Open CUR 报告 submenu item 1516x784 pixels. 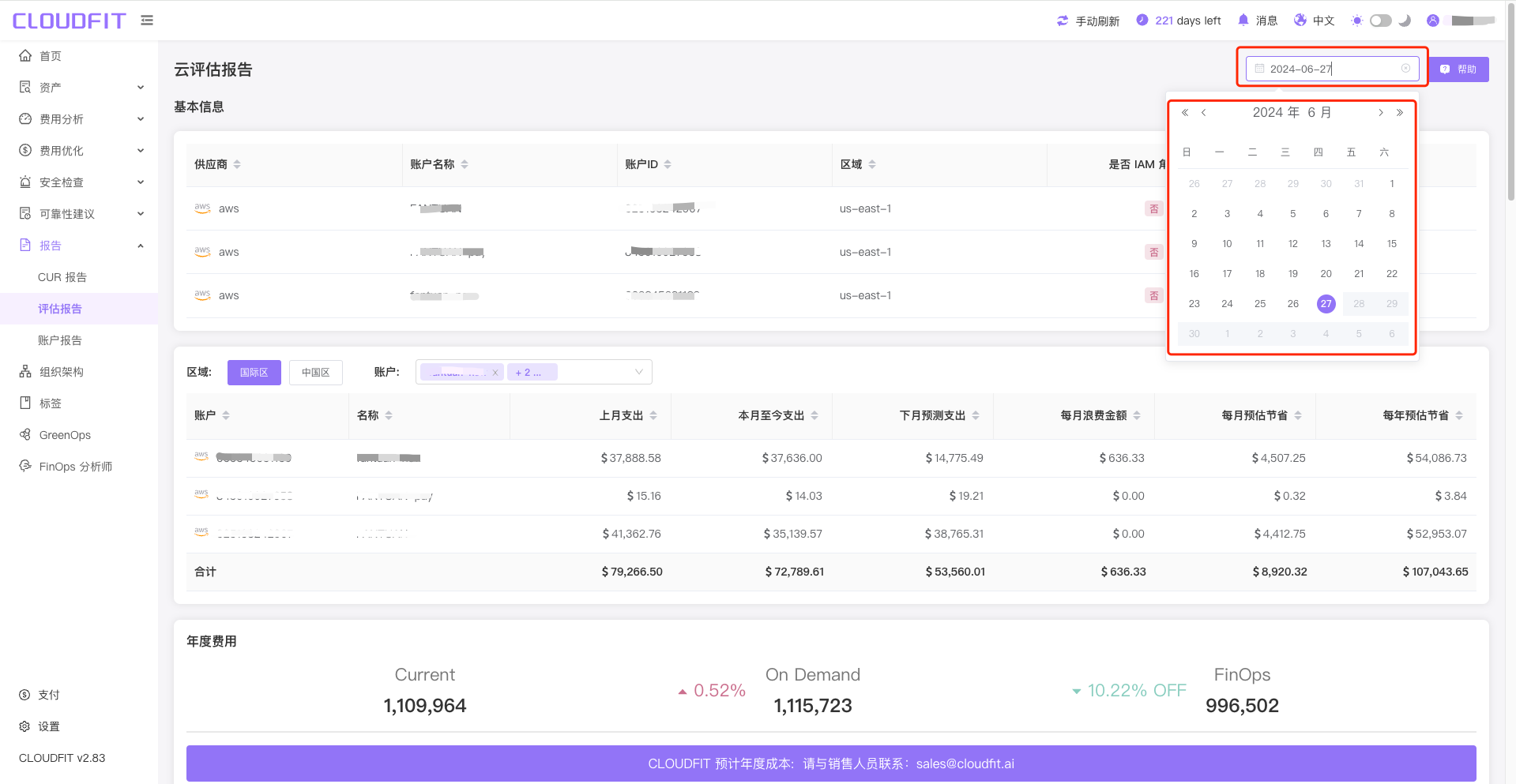click(79, 277)
